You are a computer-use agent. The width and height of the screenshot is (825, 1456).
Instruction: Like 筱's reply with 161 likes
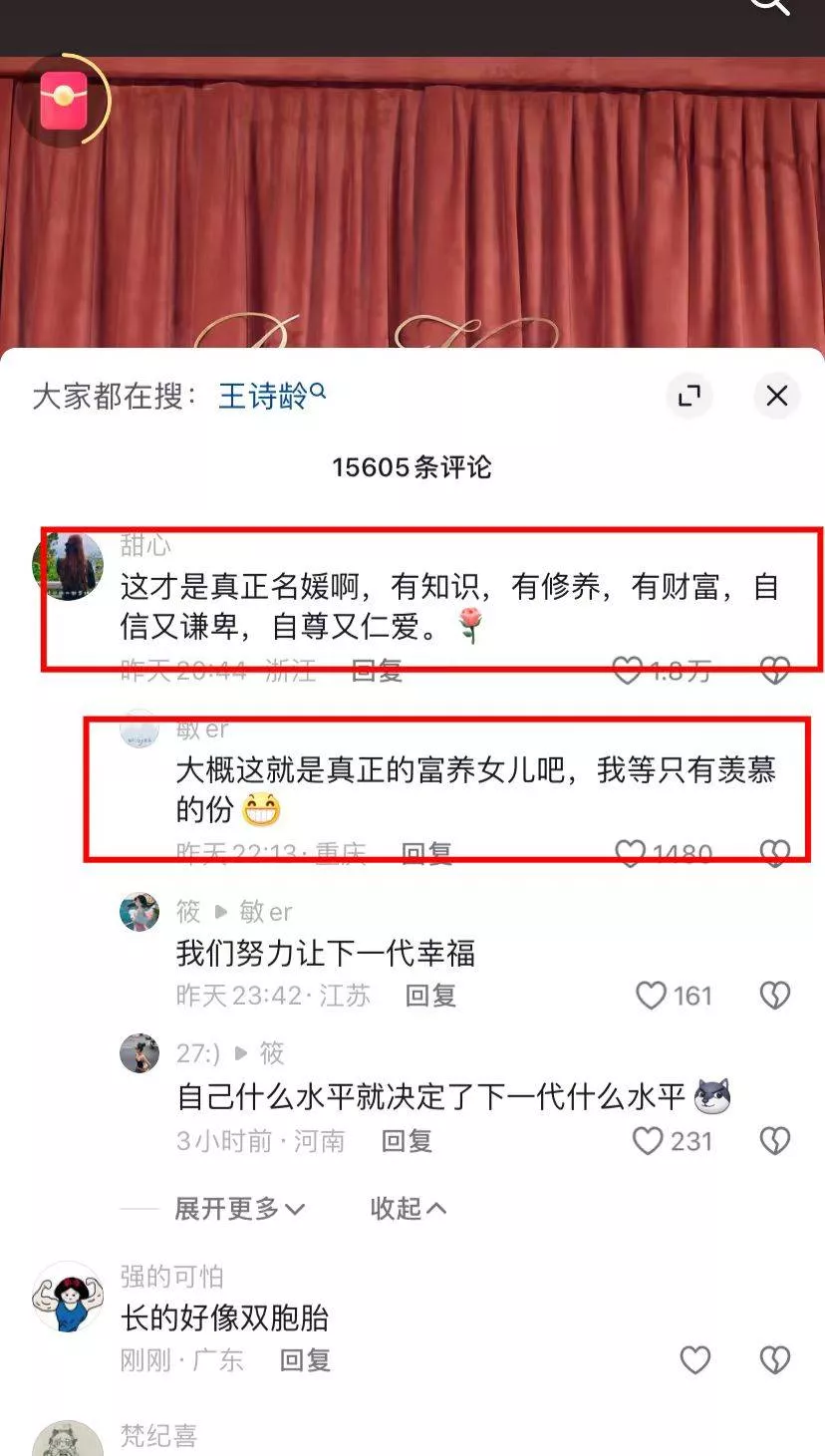(651, 996)
